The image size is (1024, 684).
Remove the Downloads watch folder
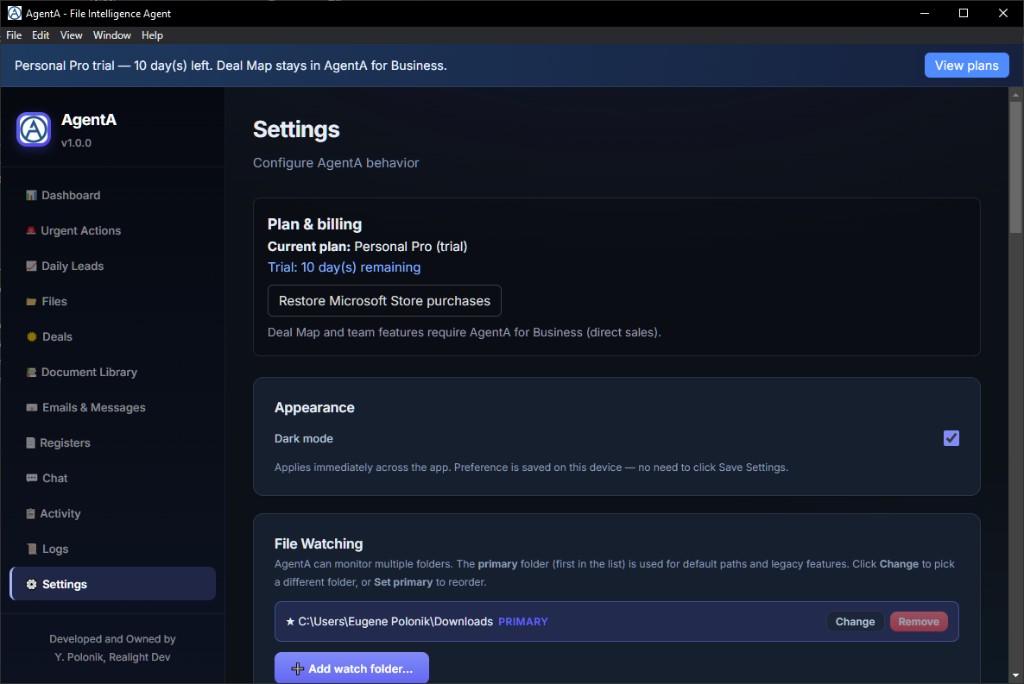918,621
